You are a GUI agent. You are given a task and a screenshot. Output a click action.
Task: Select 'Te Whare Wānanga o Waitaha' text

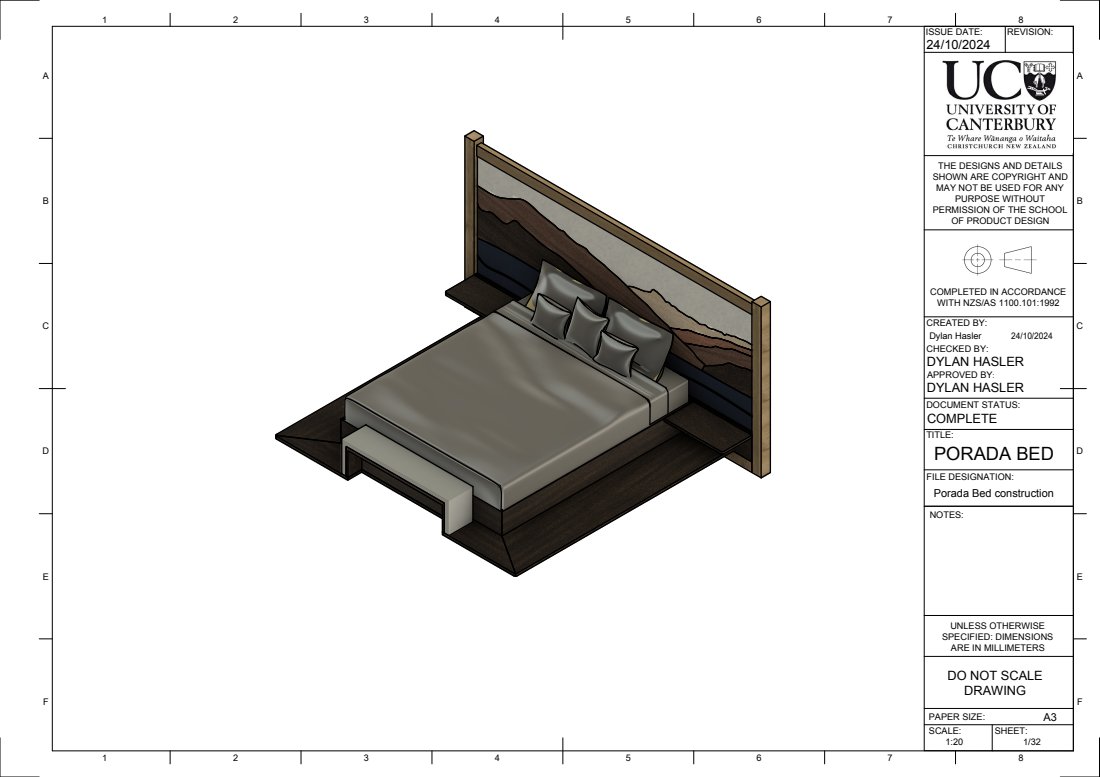[x=1000, y=138]
